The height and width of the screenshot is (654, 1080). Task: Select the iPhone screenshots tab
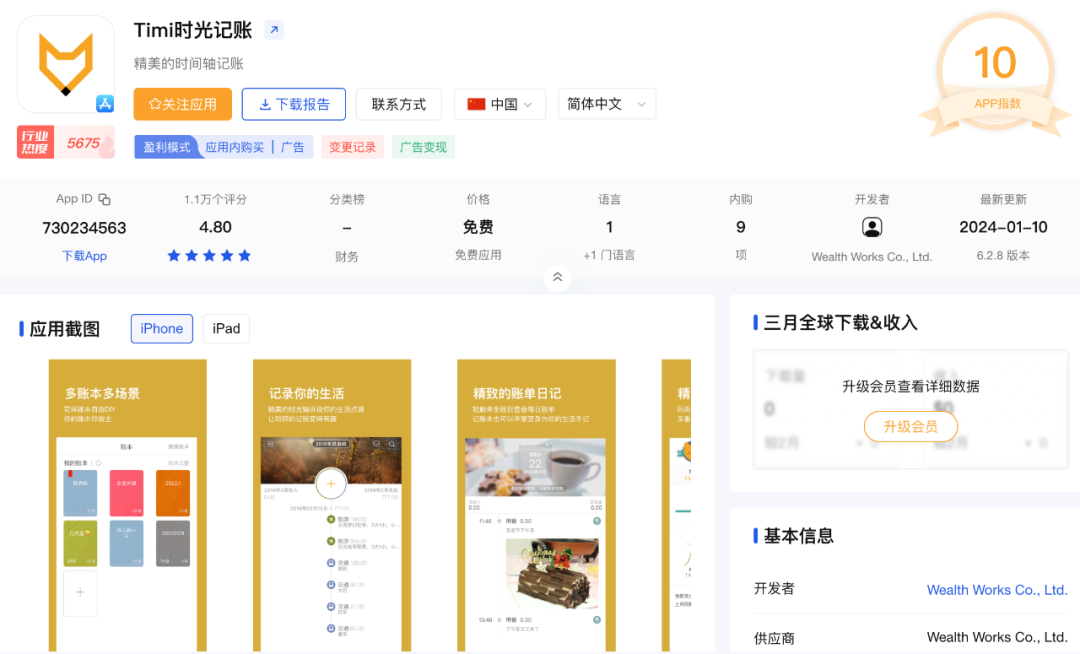click(x=162, y=328)
